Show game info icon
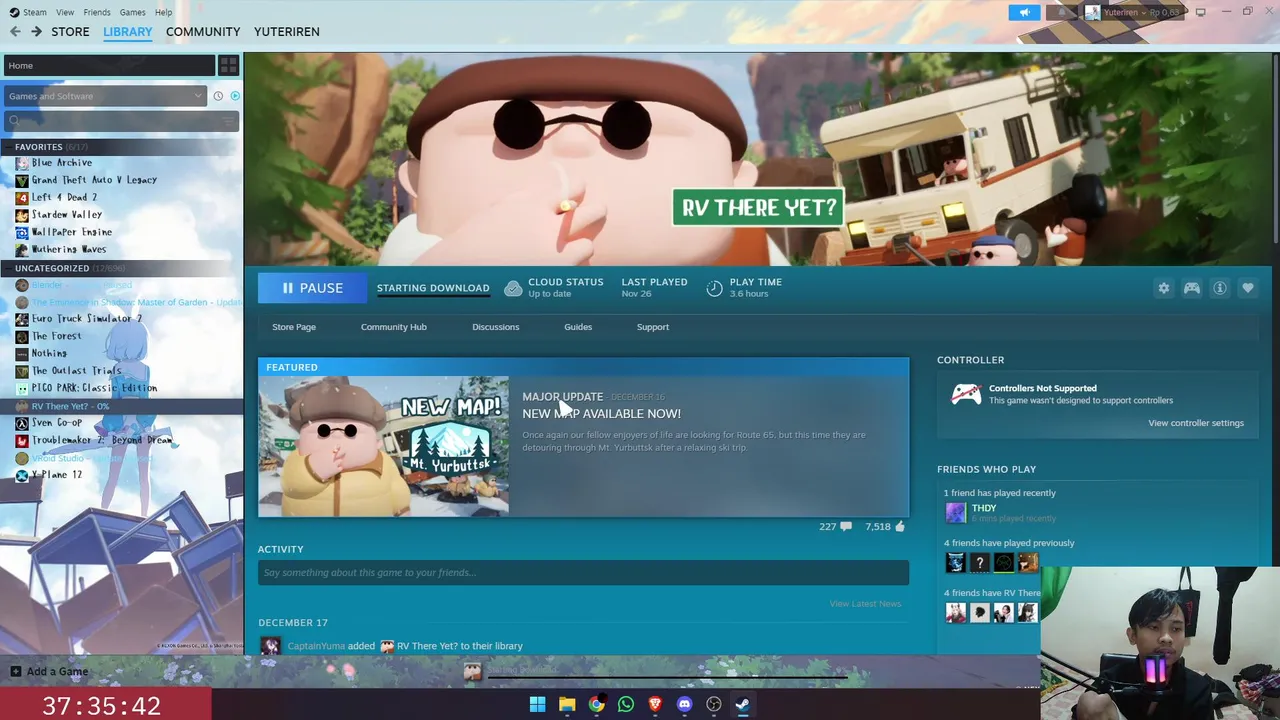 (1220, 288)
